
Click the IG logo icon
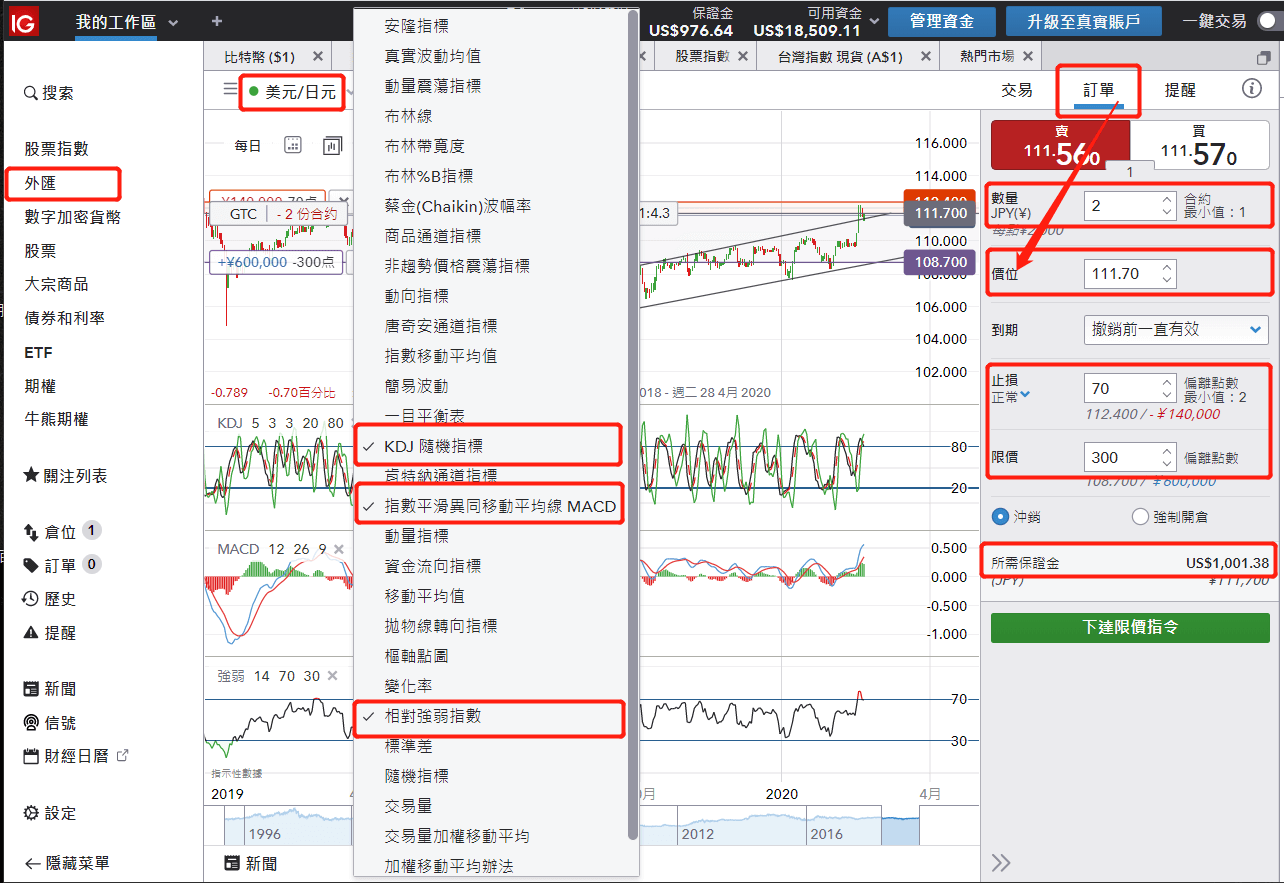click(x=22, y=21)
